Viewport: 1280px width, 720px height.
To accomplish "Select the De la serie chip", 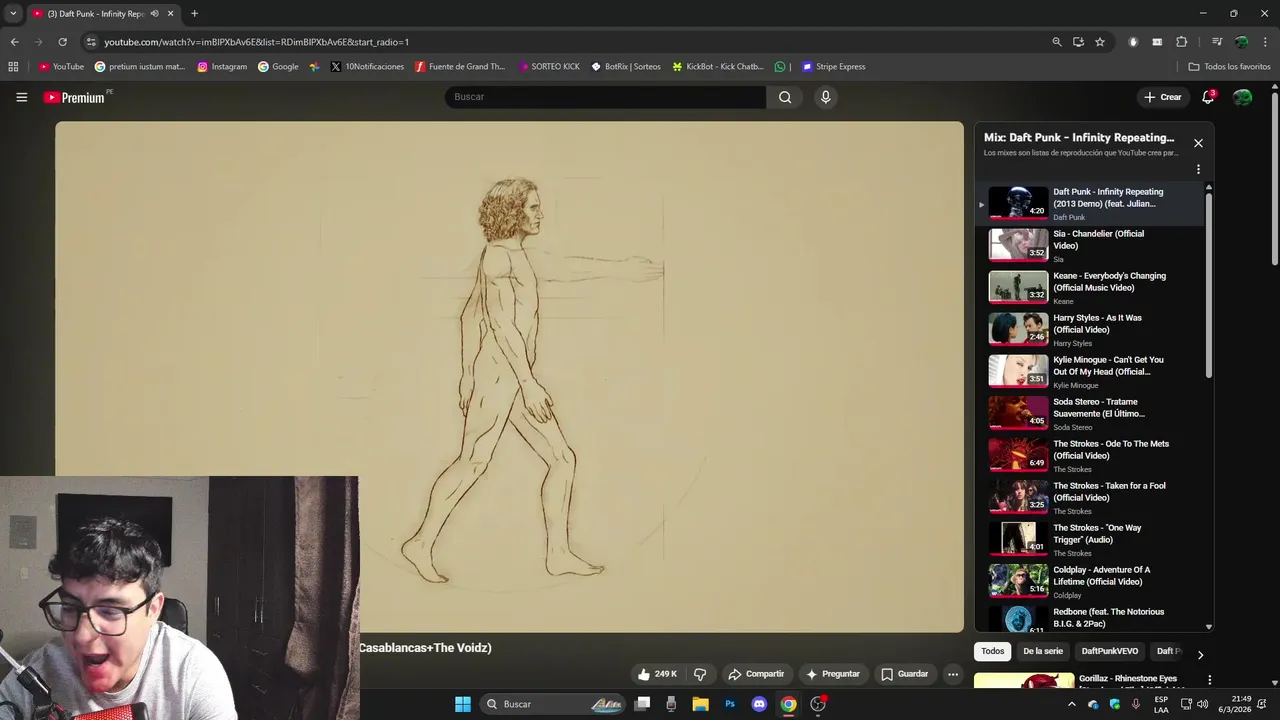I will [x=1043, y=651].
